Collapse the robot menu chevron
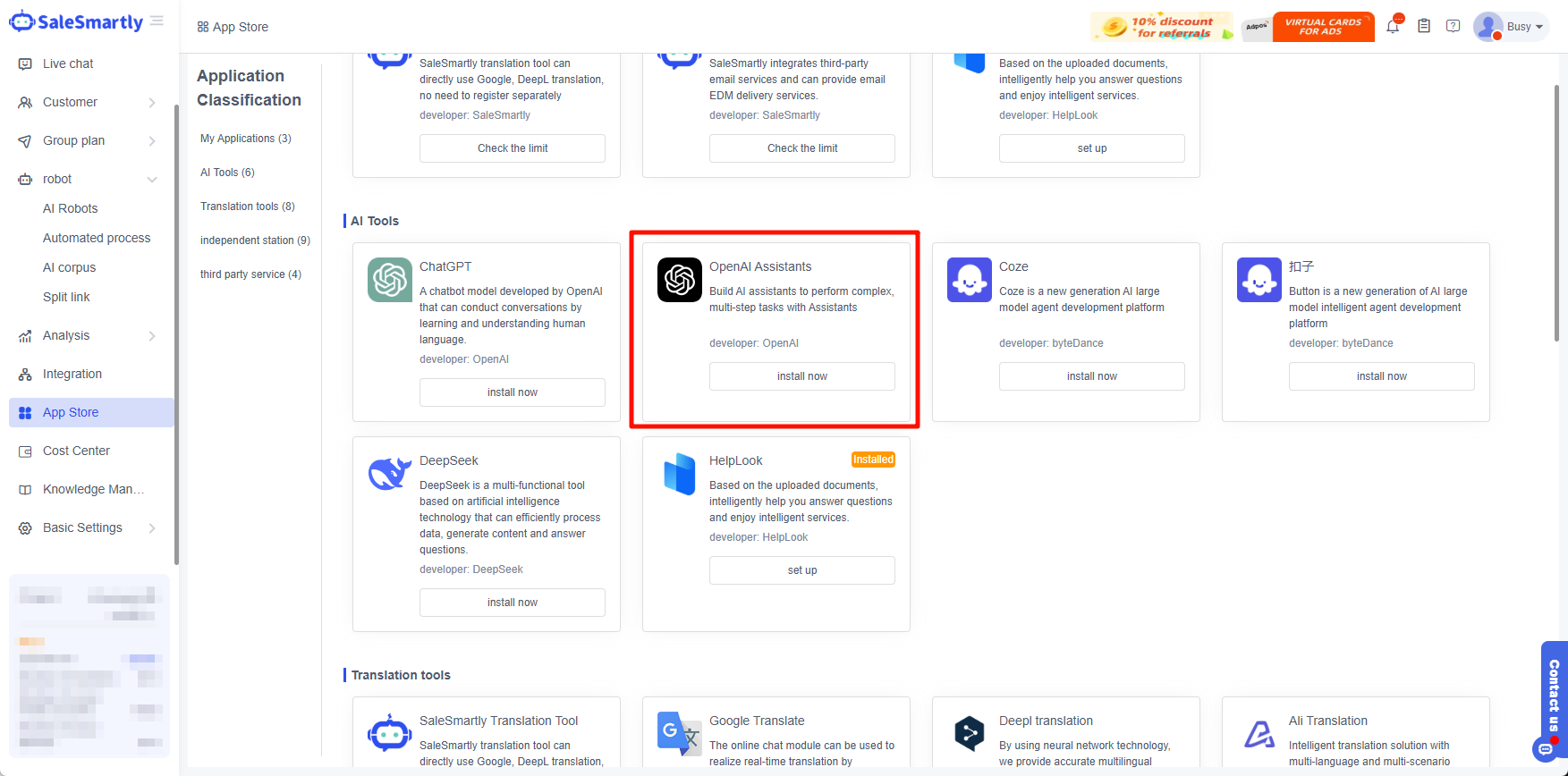The width and height of the screenshot is (1568, 776). pos(152,179)
